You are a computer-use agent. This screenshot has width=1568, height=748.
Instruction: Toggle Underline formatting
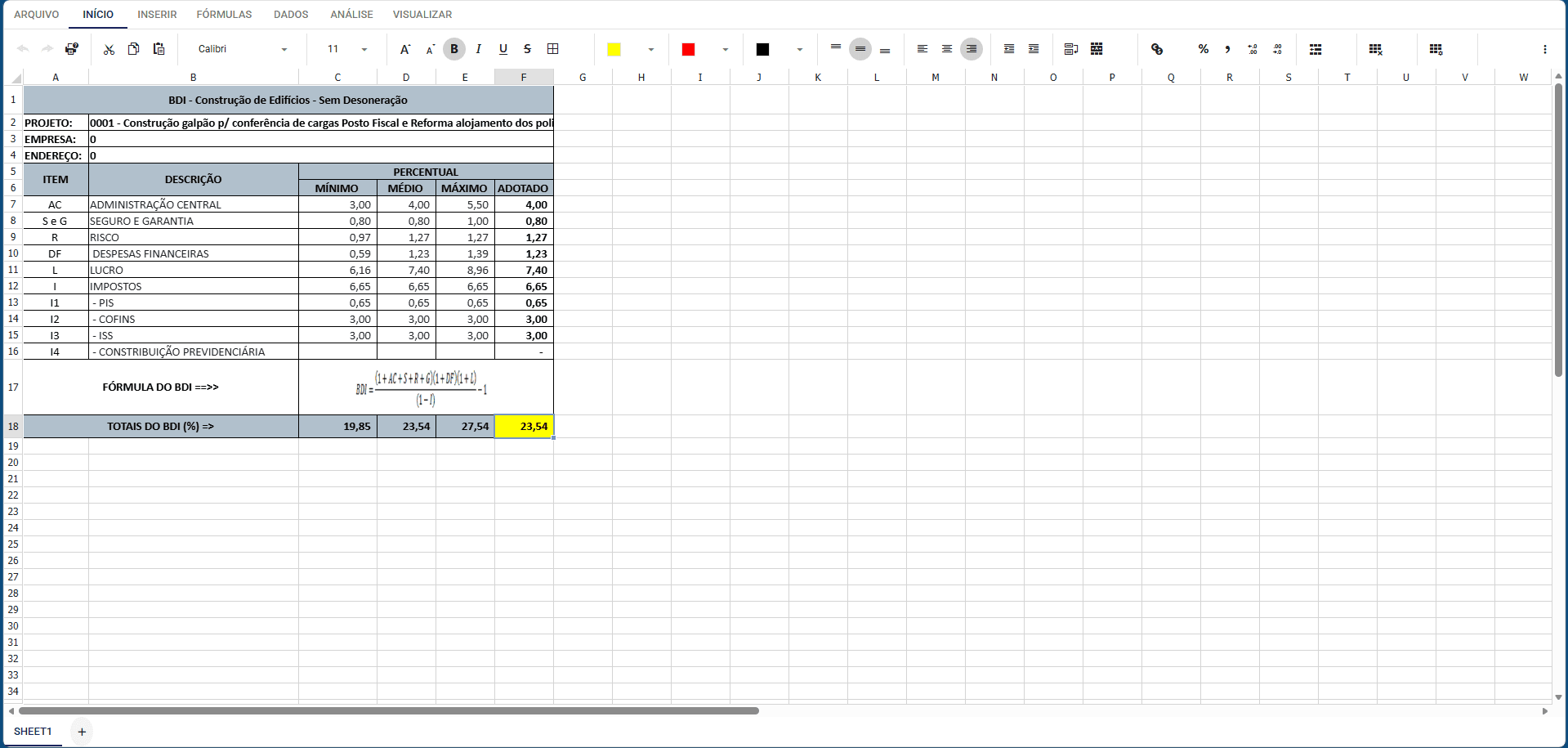503,49
